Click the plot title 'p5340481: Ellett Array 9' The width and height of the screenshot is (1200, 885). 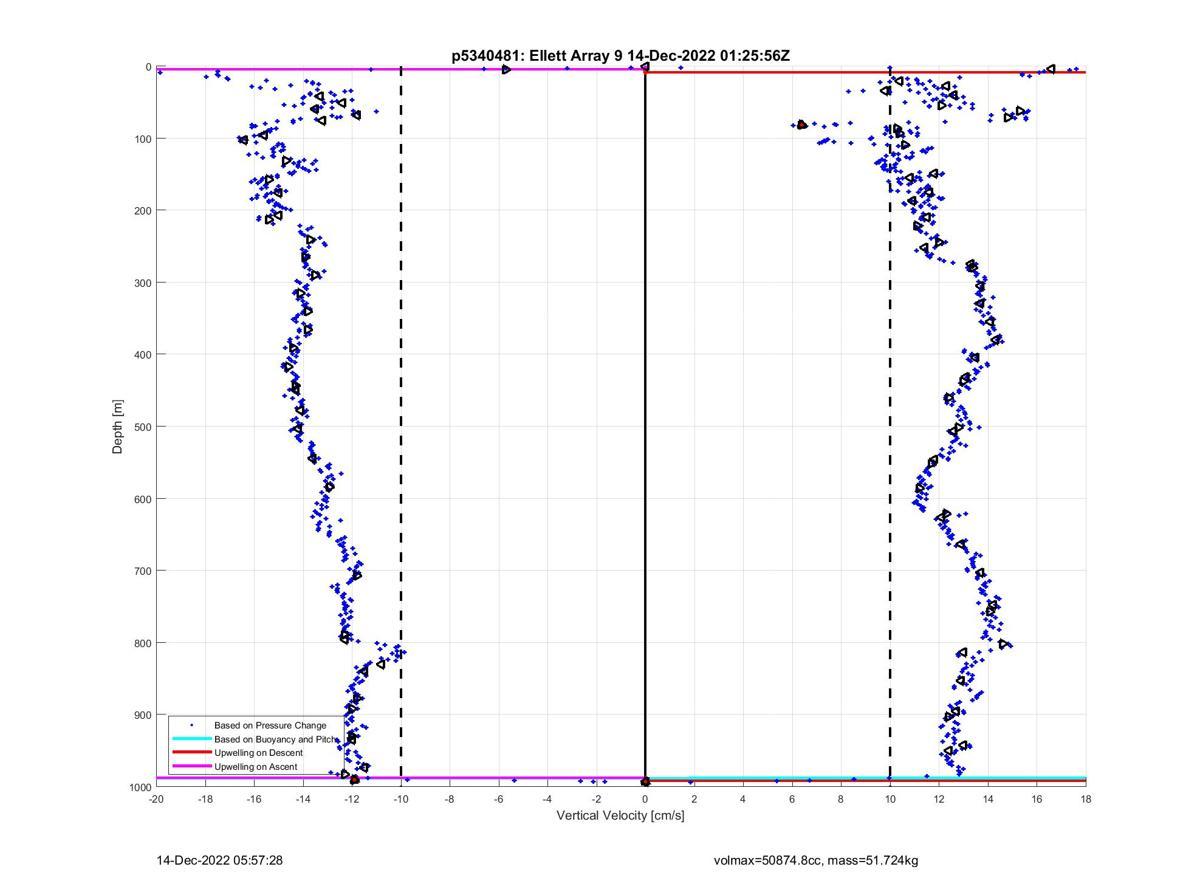537,56
